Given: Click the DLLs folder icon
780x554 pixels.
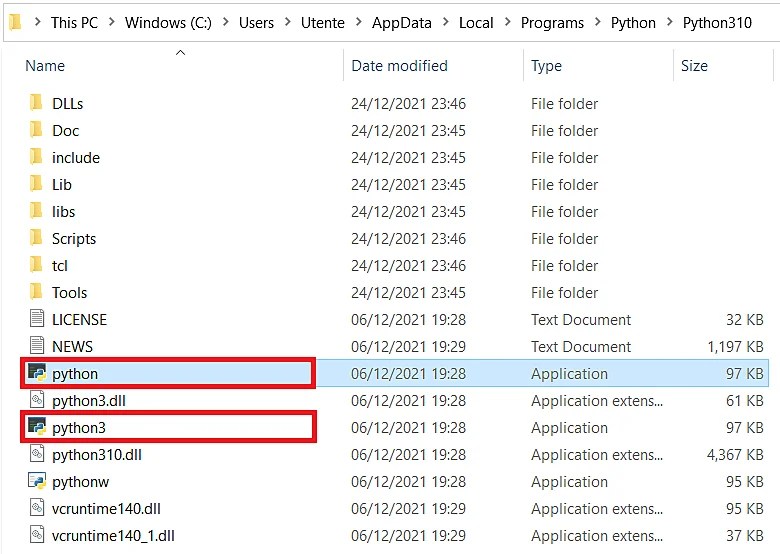Looking at the screenshot, I should [36, 103].
